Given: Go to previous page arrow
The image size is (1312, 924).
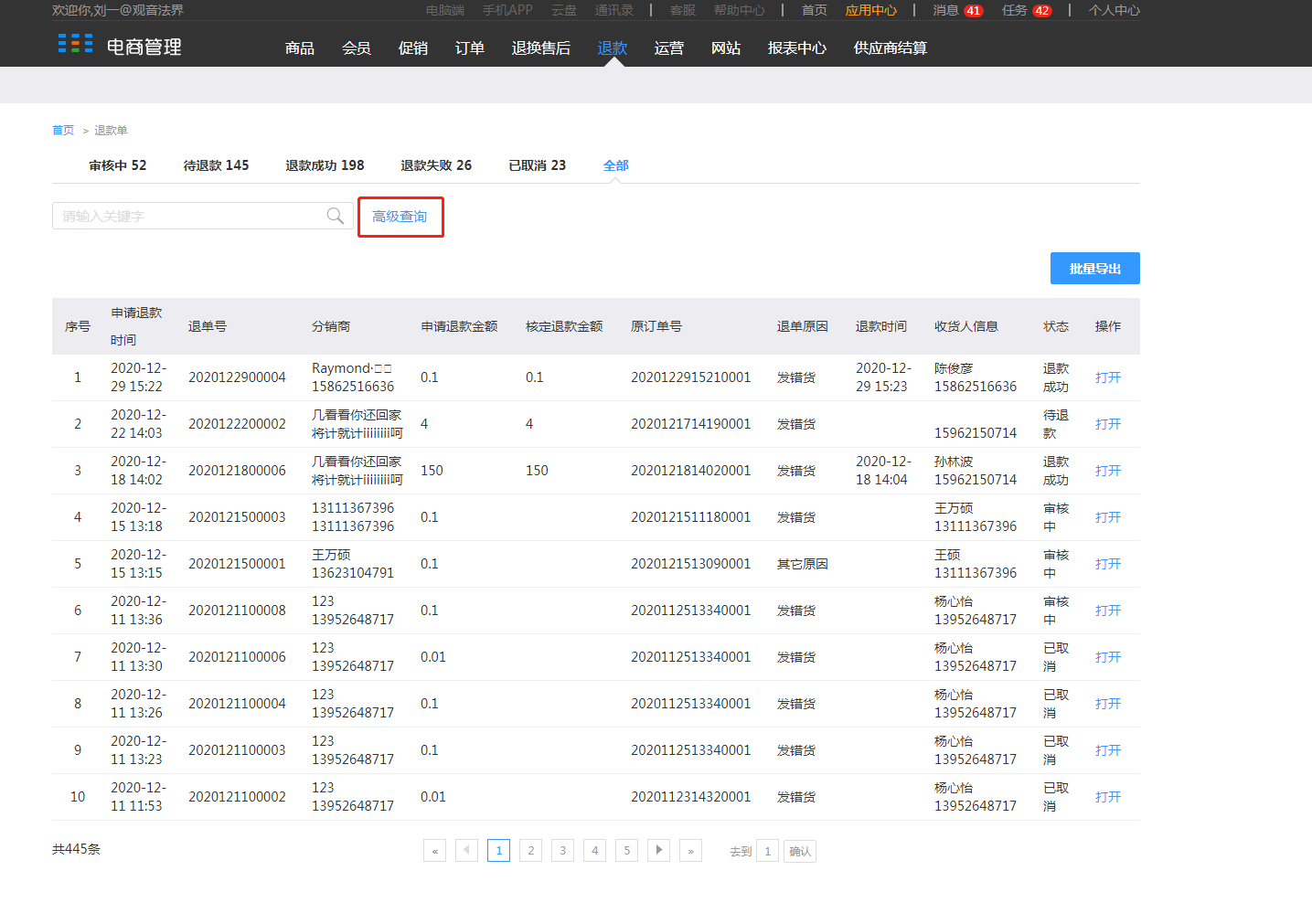Looking at the screenshot, I should [x=466, y=851].
